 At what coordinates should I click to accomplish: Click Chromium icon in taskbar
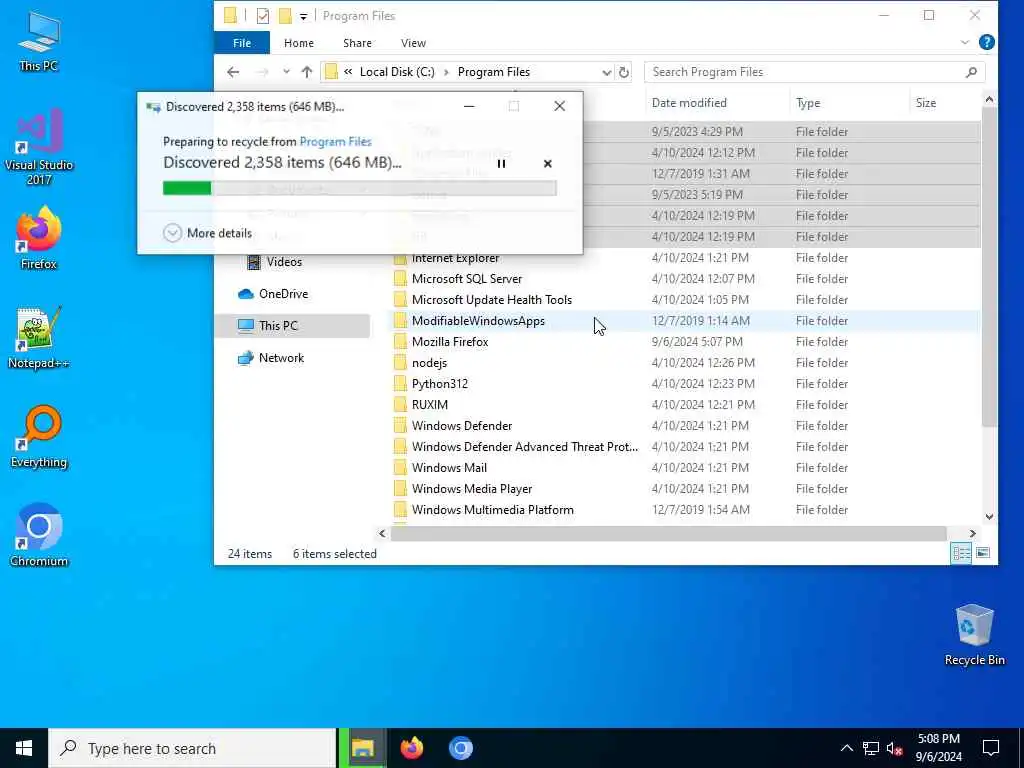[460, 748]
